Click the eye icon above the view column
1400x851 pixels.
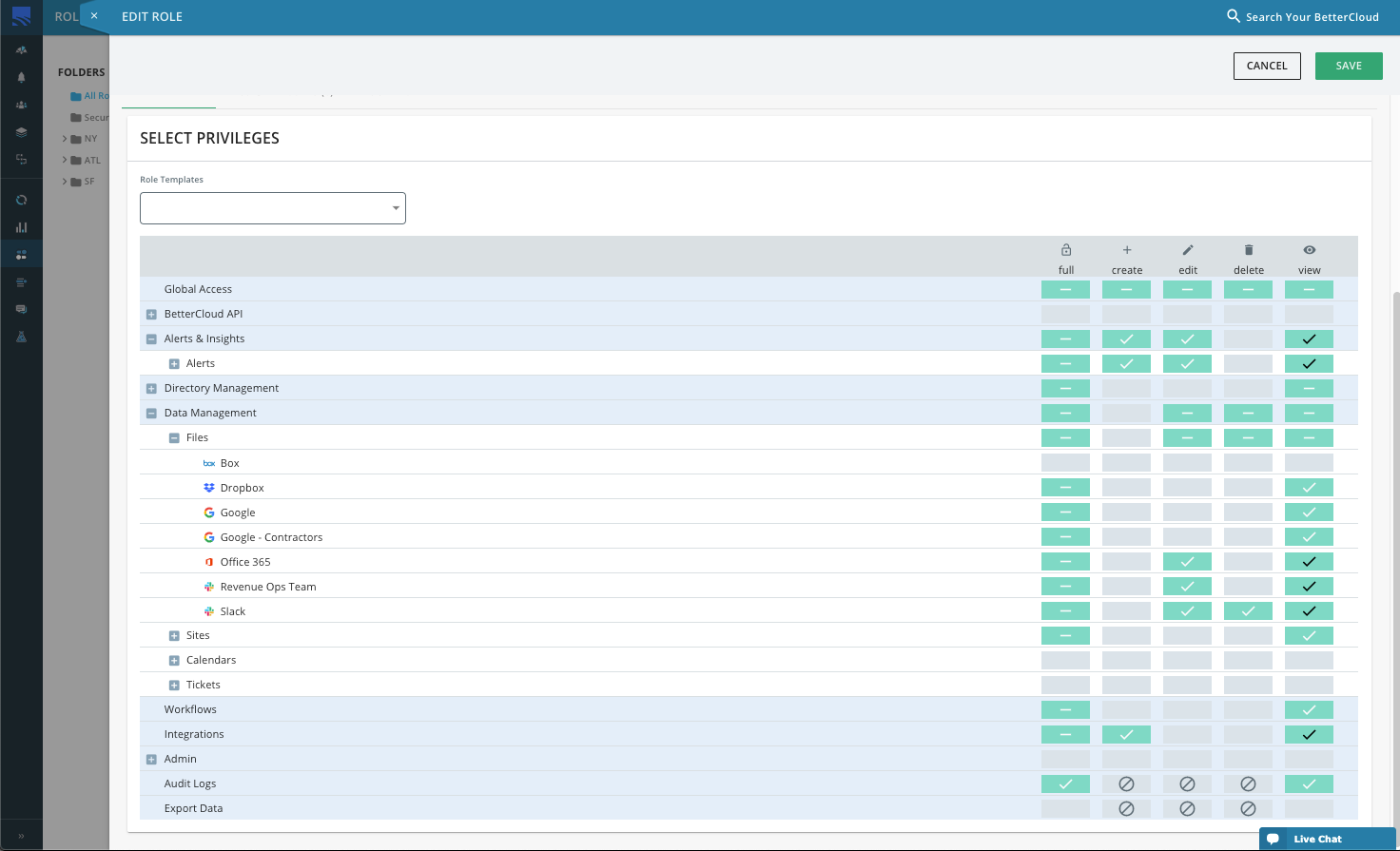(1310, 249)
